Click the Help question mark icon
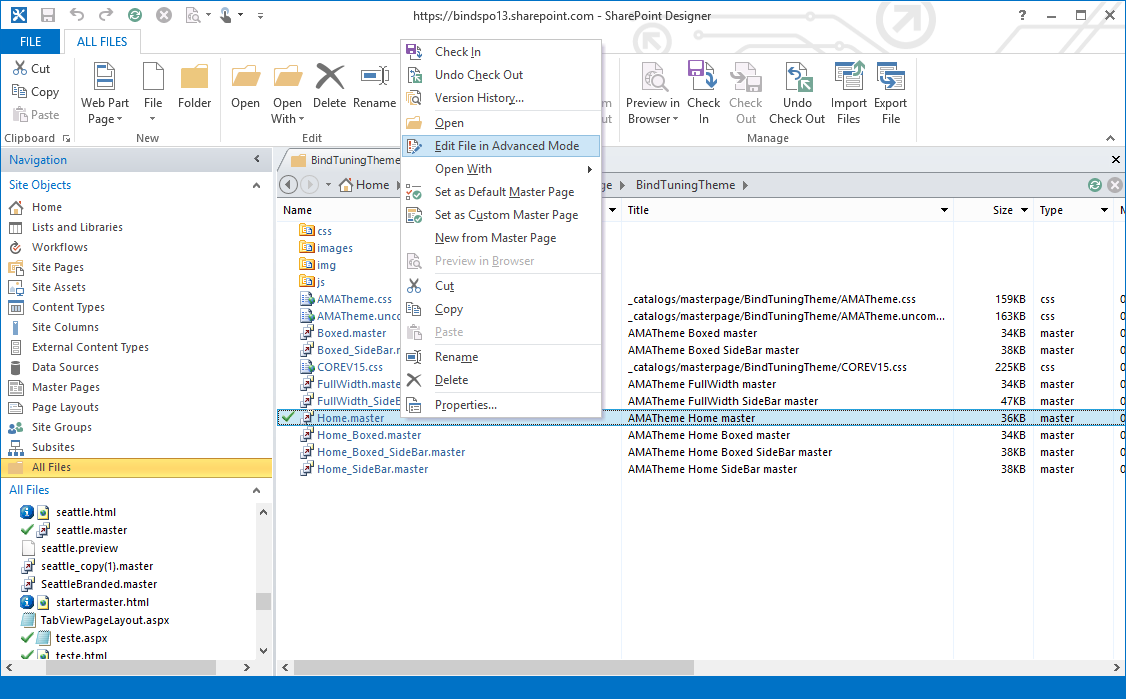The width and height of the screenshot is (1126, 699). coord(1023,15)
